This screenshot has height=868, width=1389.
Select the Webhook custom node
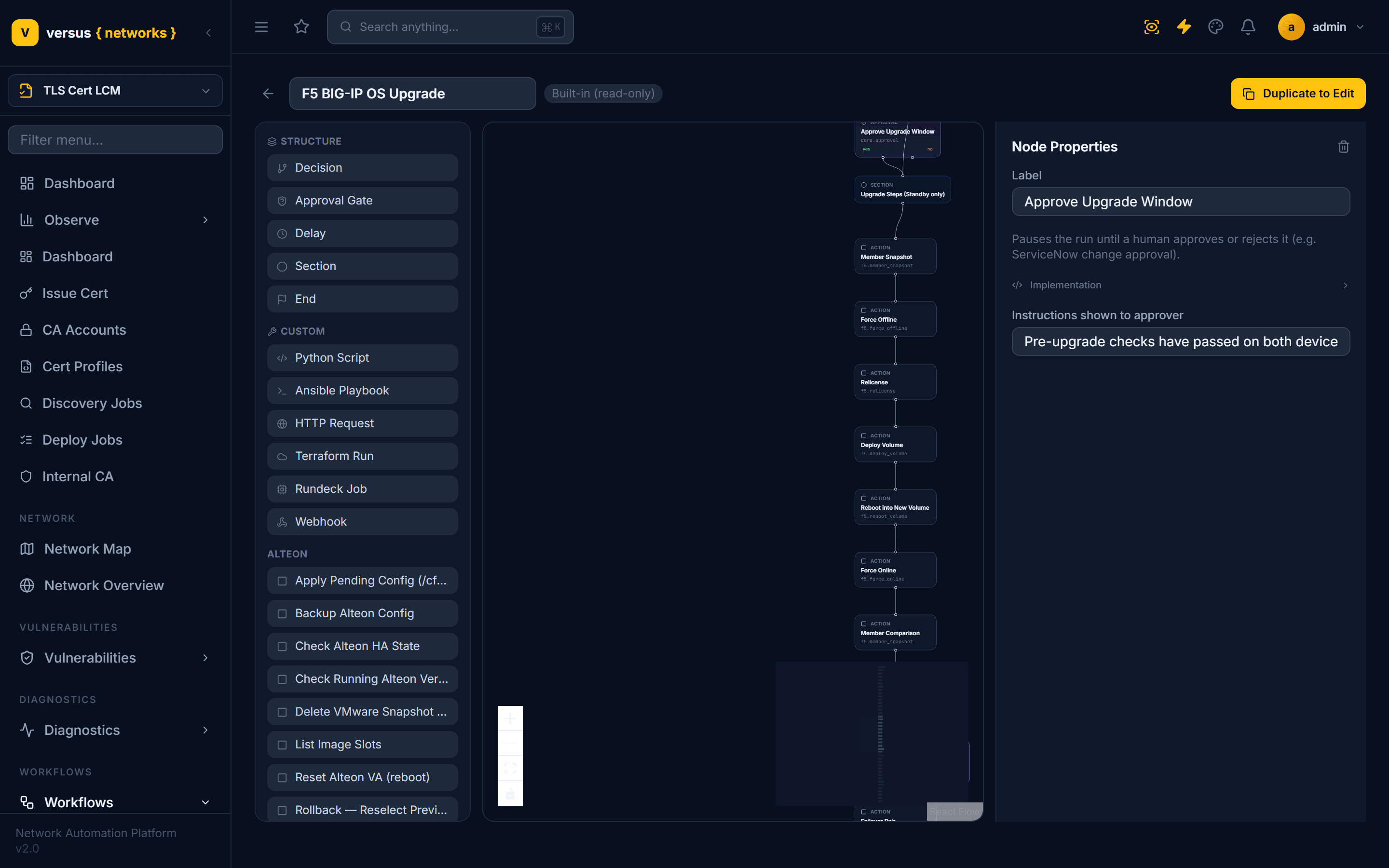pyautogui.click(x=362, y=521)
